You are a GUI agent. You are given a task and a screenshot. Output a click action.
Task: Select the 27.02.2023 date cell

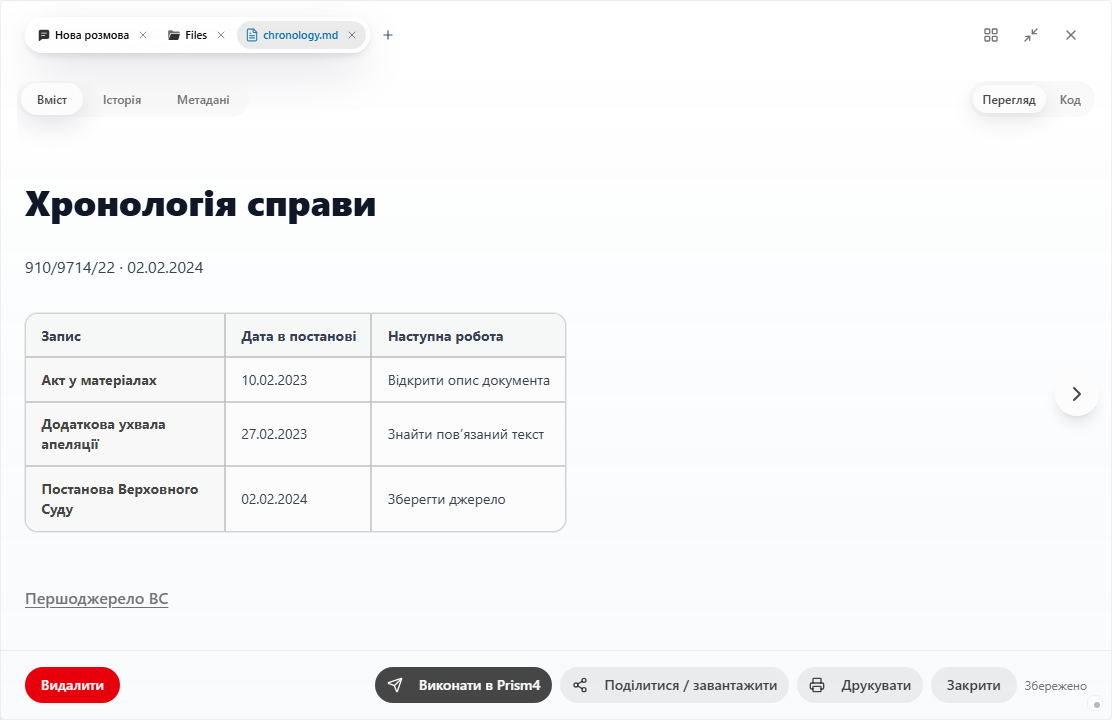(x=298, y=434)
